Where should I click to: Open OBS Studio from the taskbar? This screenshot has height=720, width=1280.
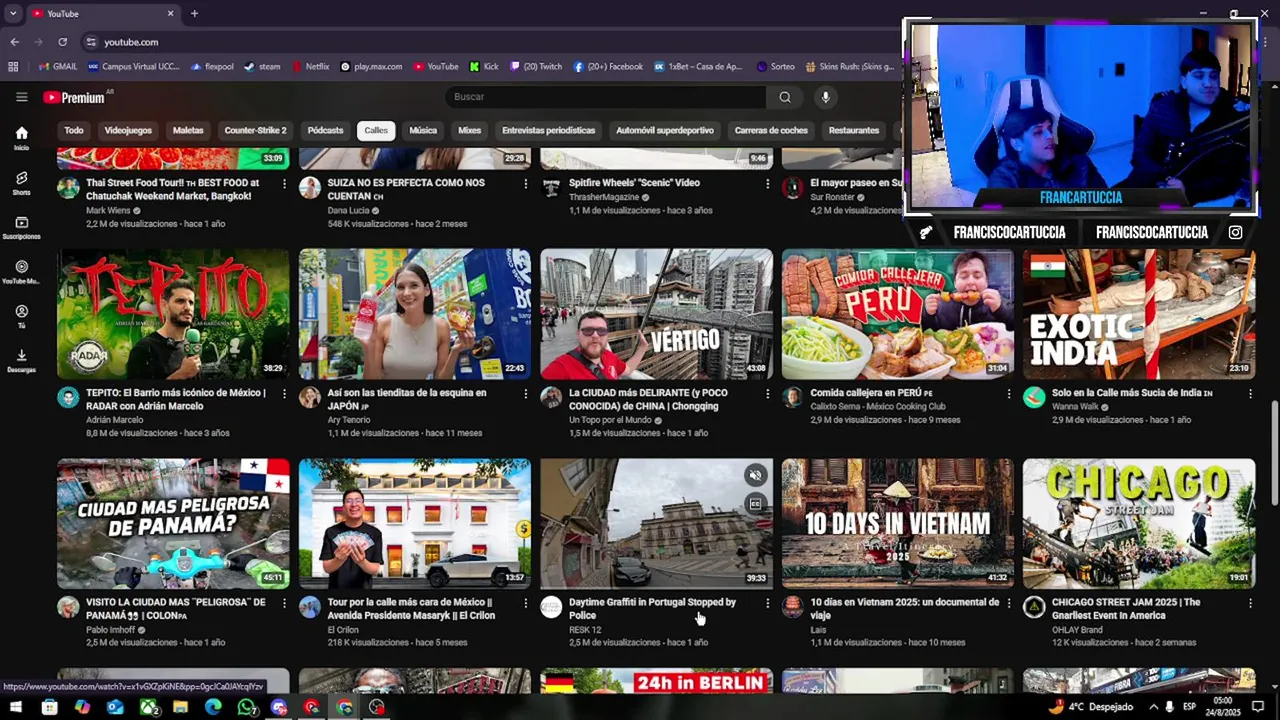[377, 707]
